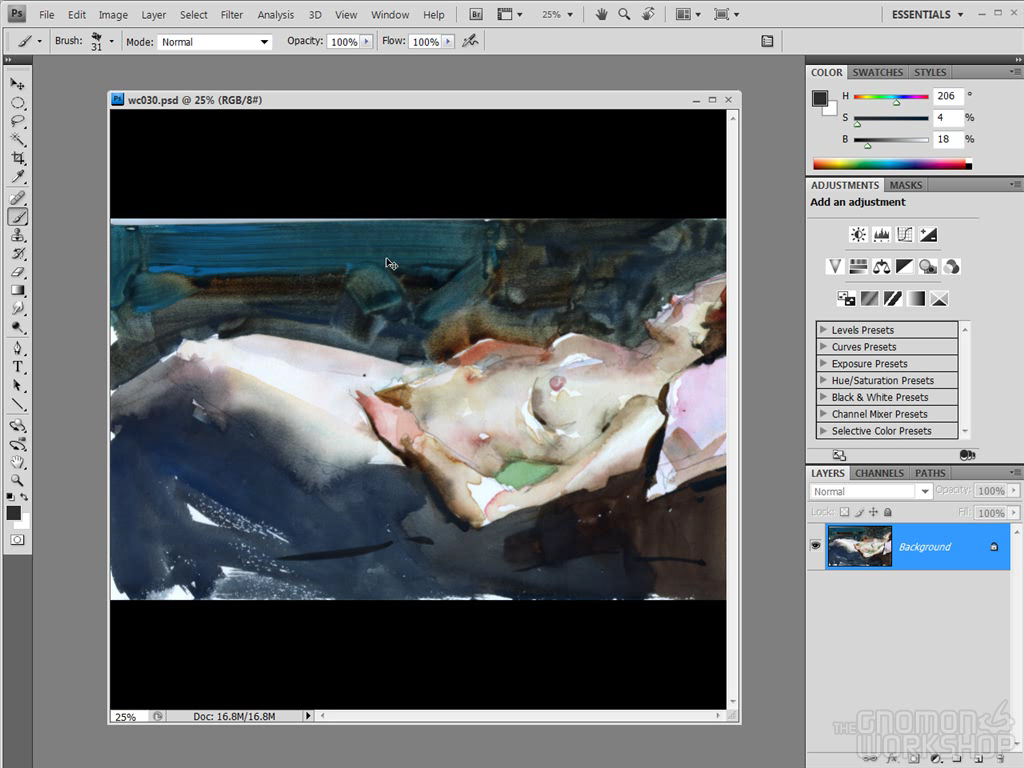
Task: Add a Brightness/Contrast adjustment
Action: tap(858, 234)
